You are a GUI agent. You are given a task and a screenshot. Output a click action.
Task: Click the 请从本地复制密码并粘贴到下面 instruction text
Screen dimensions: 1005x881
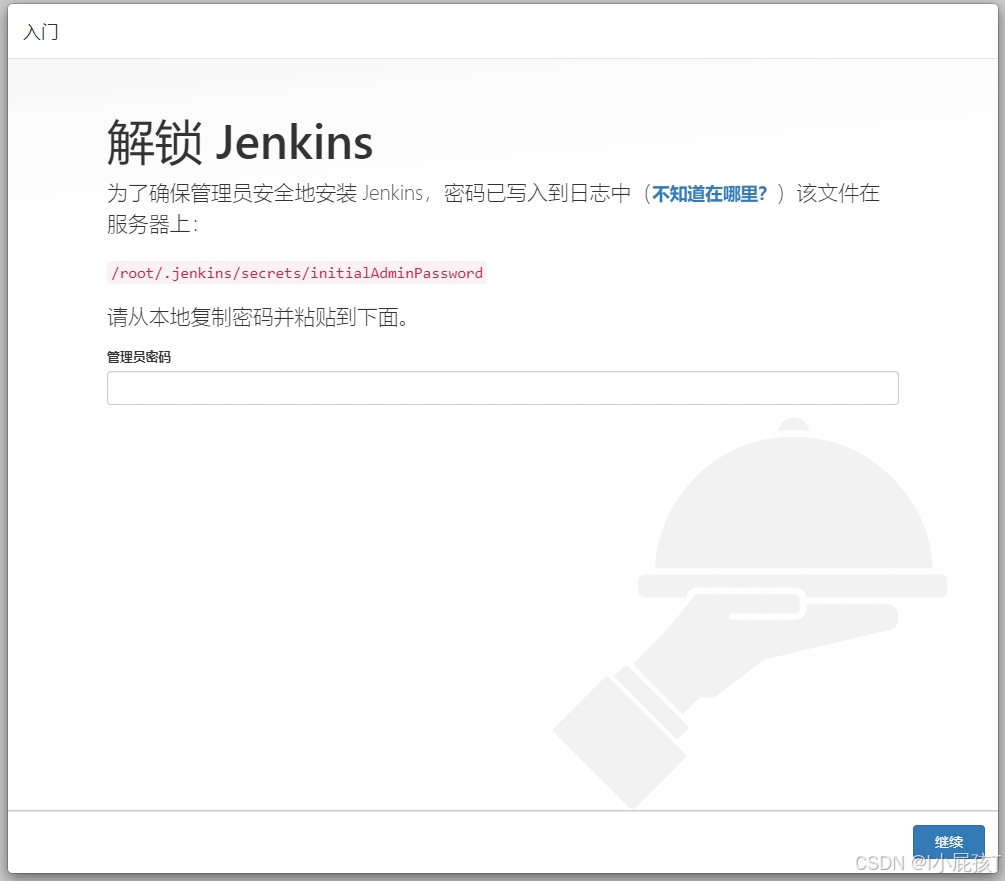pos(258,317)
